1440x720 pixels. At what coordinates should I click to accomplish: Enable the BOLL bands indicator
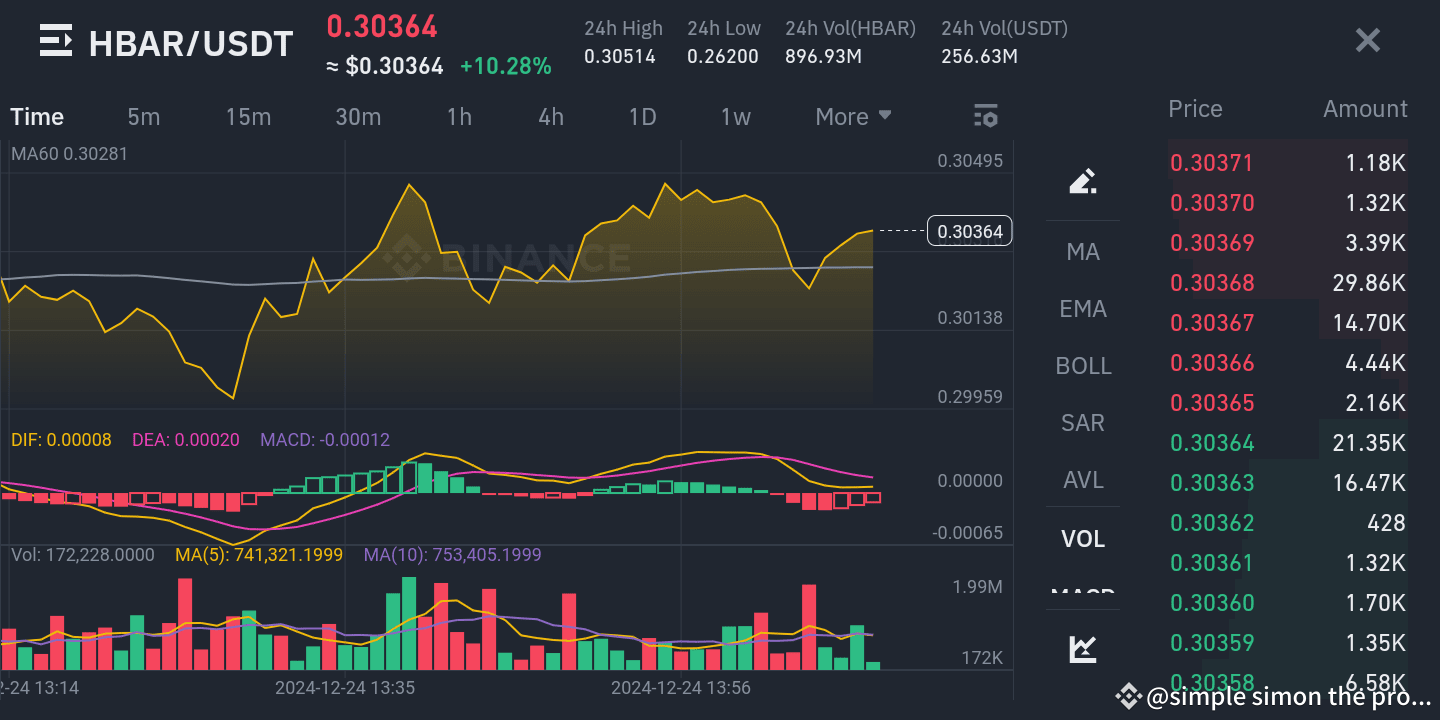[x=1083, y=366]
